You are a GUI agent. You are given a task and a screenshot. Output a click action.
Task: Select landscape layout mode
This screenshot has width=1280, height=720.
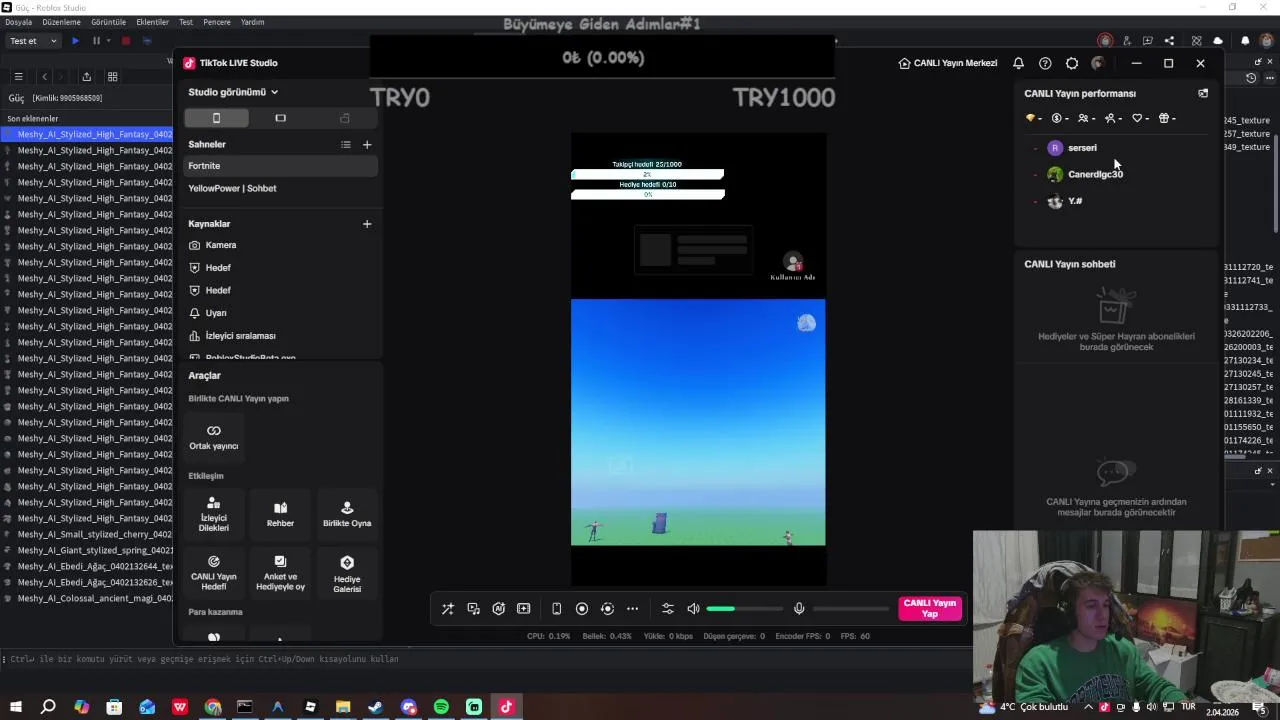coord(280,118)
